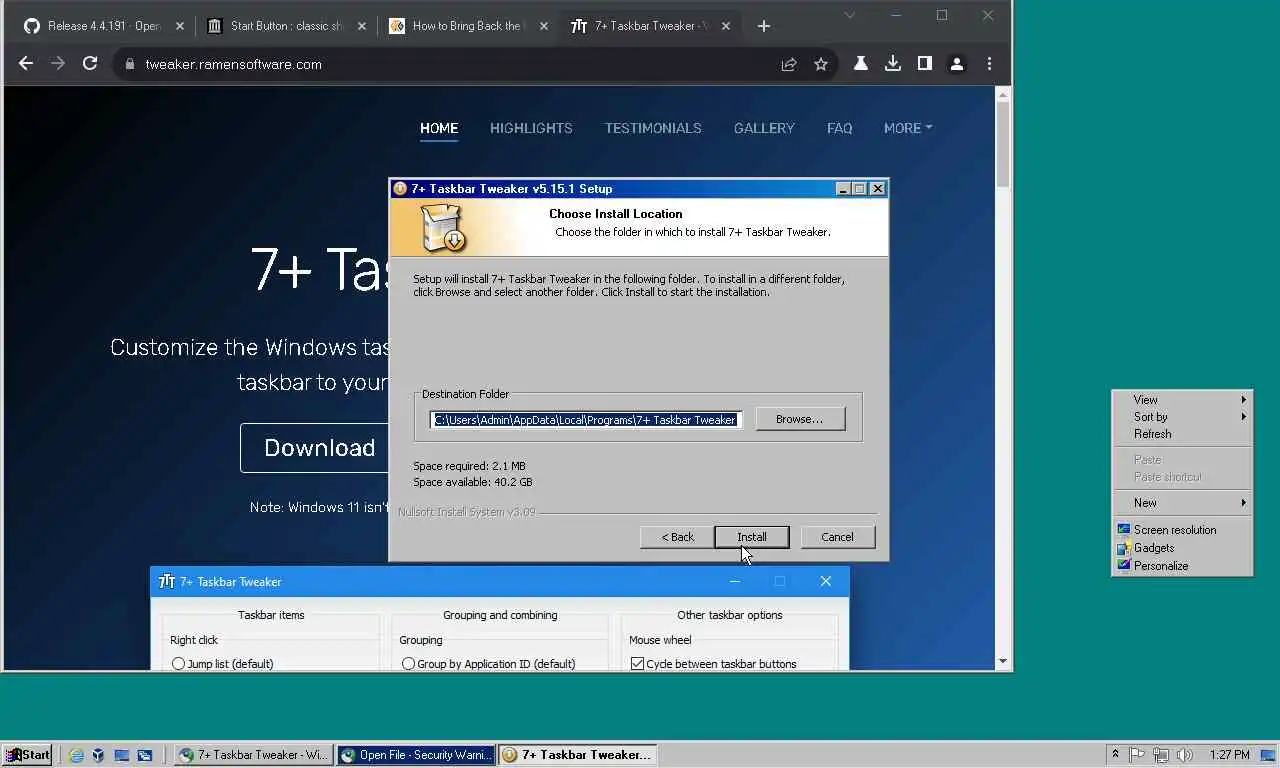Open HIGHLIGHTS in site navigation

point(531,128)
